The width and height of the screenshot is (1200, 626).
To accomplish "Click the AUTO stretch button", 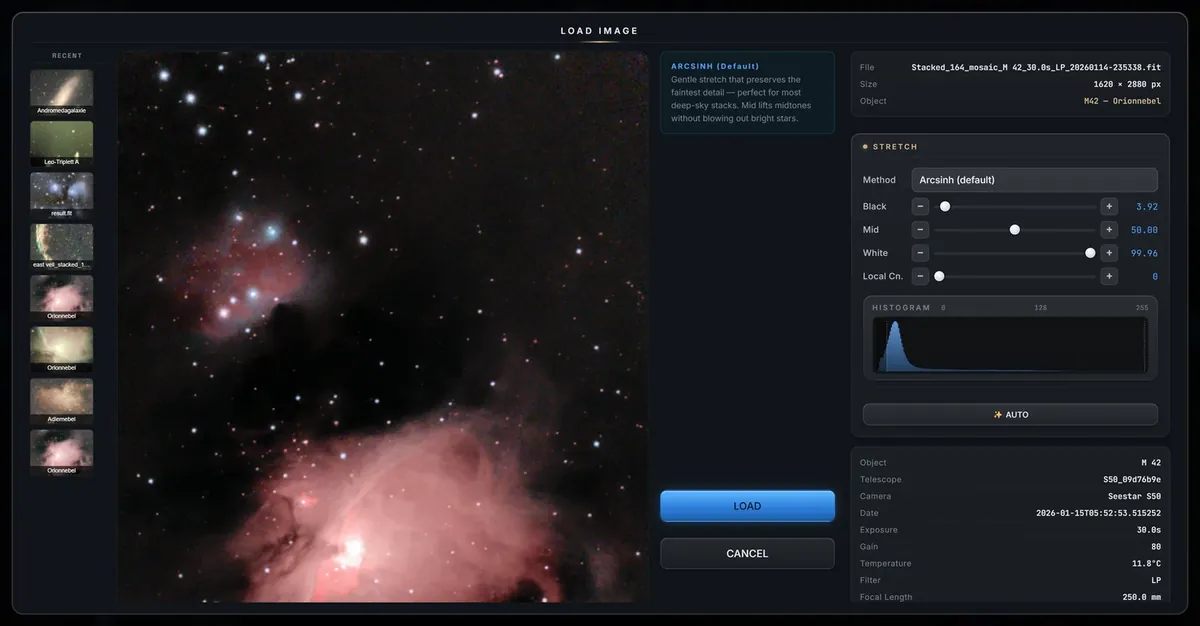I will 1010,414.
